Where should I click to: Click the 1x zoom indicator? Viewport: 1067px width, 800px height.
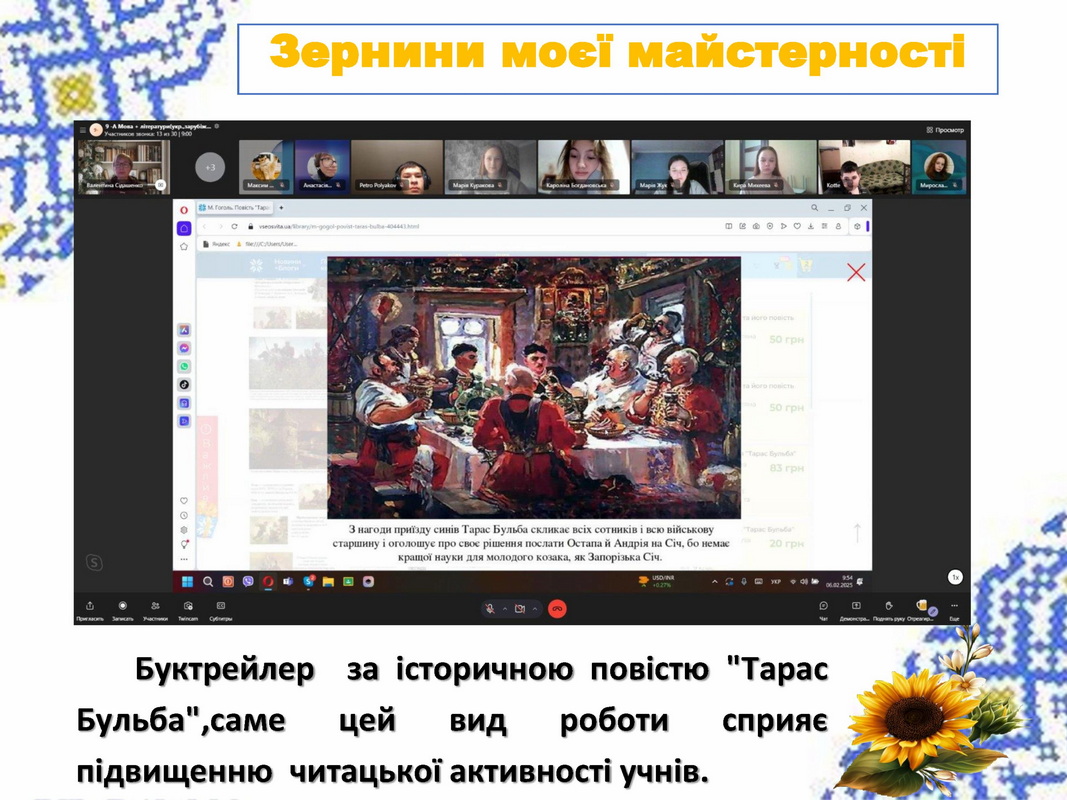tap(955, 577)
